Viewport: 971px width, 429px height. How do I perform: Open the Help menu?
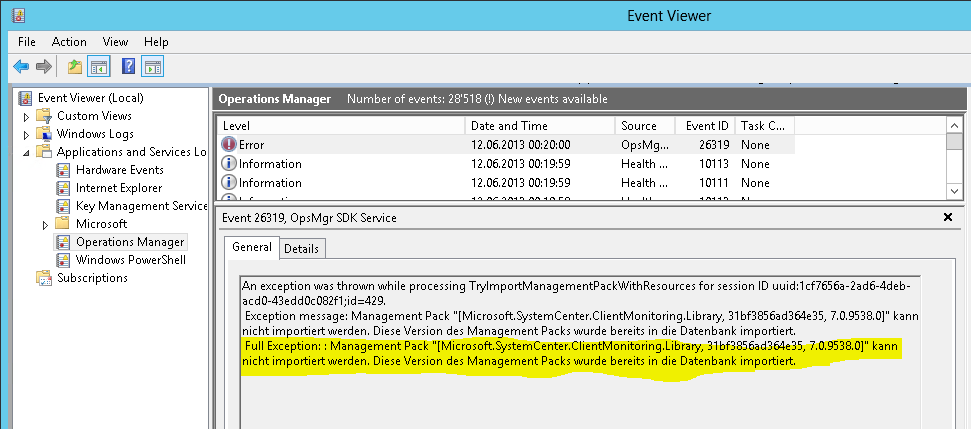156,42
